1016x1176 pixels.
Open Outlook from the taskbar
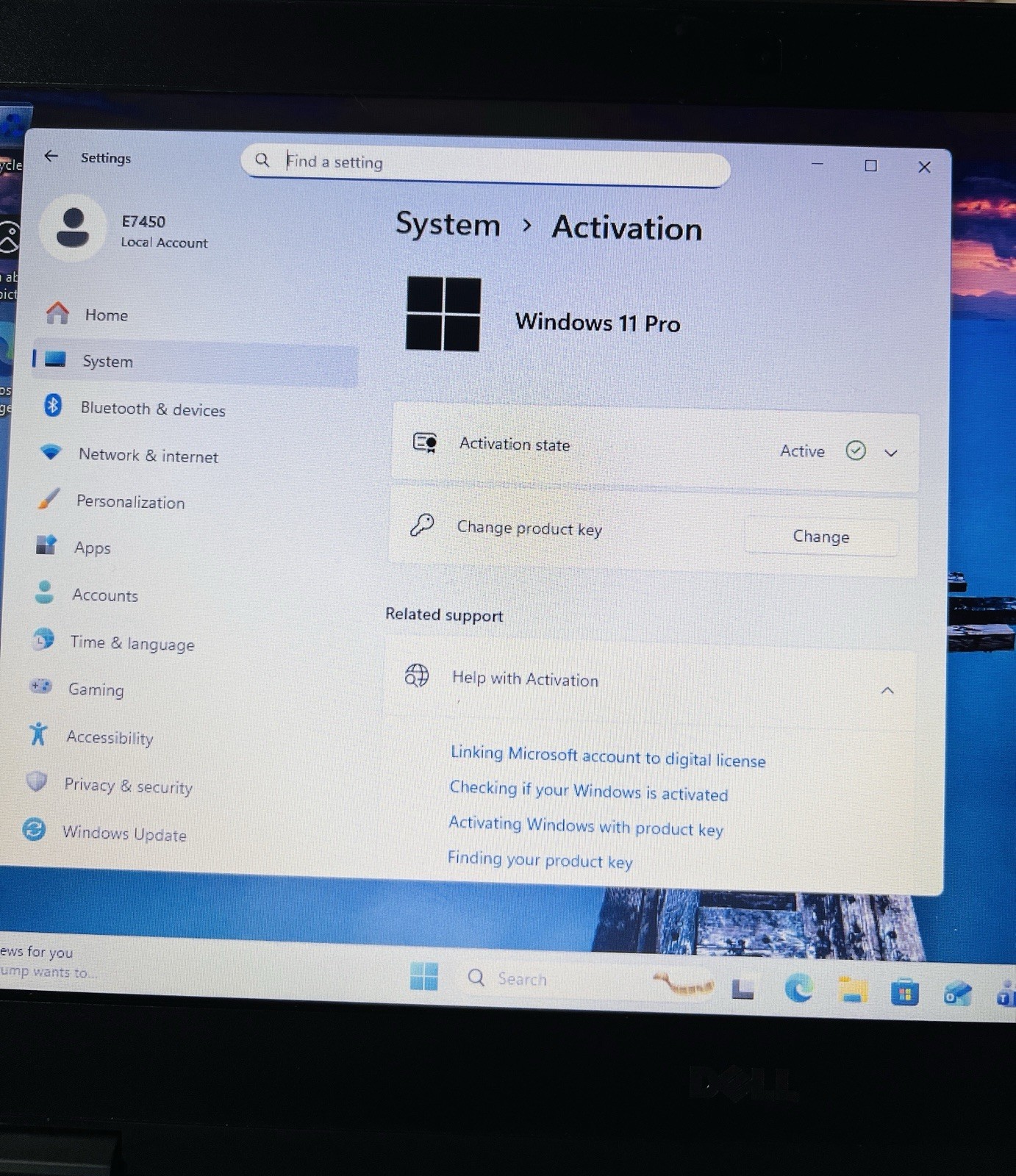tap(957, 995)
